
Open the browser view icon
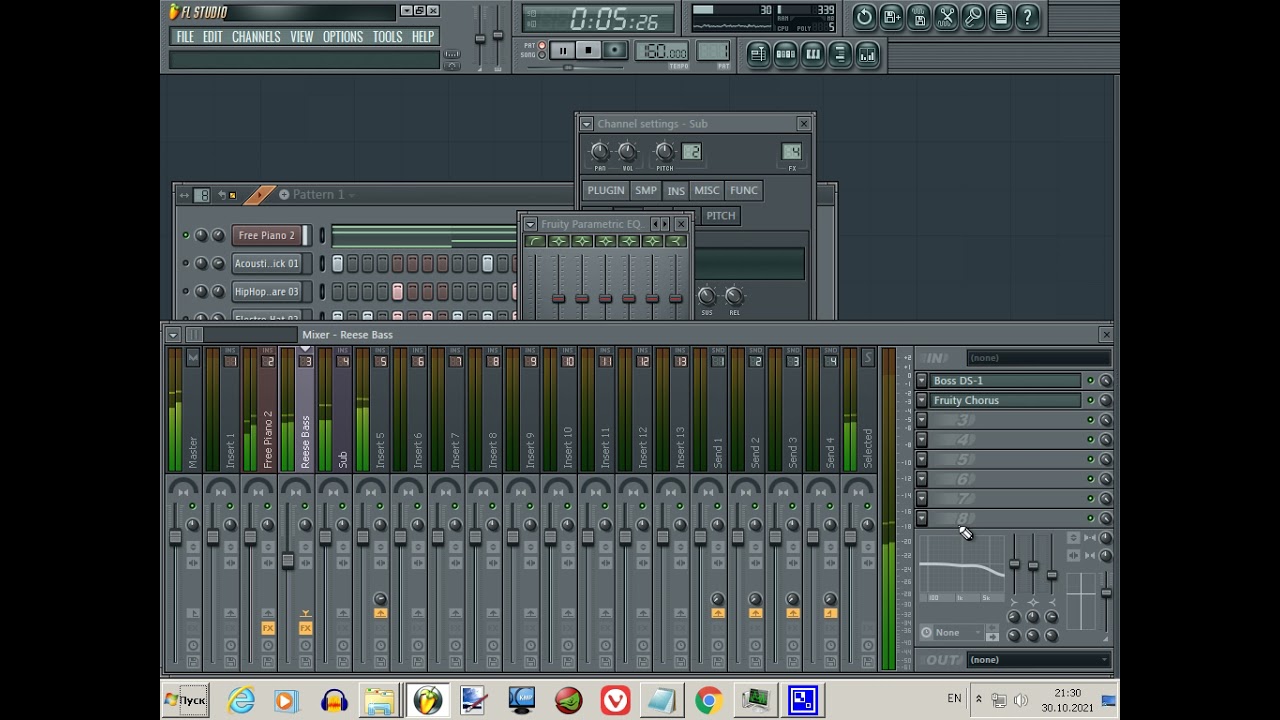click(839, 54)
